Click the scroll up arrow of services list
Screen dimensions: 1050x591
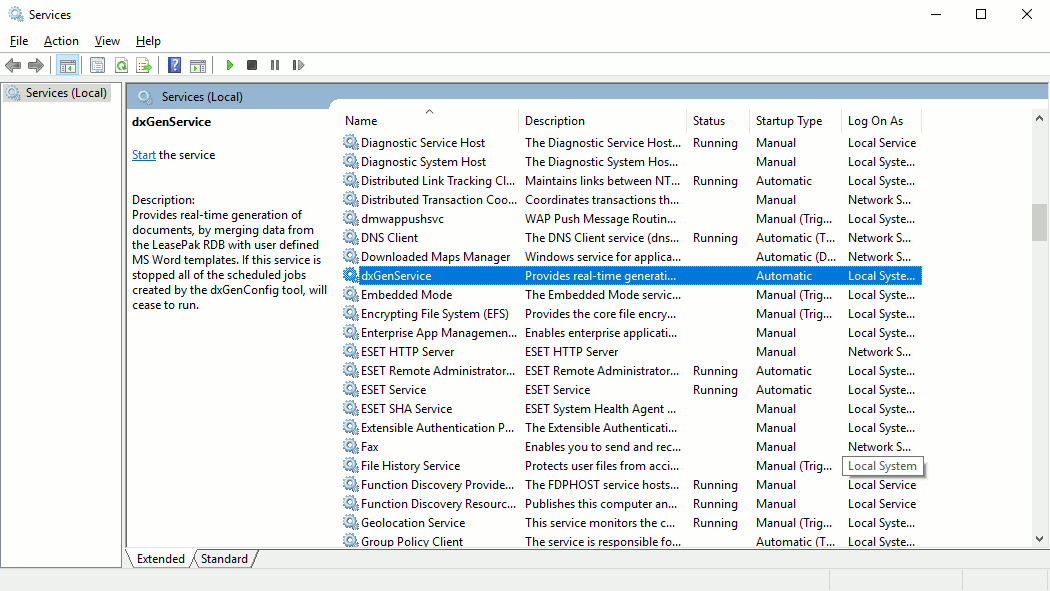[1039, 118]
